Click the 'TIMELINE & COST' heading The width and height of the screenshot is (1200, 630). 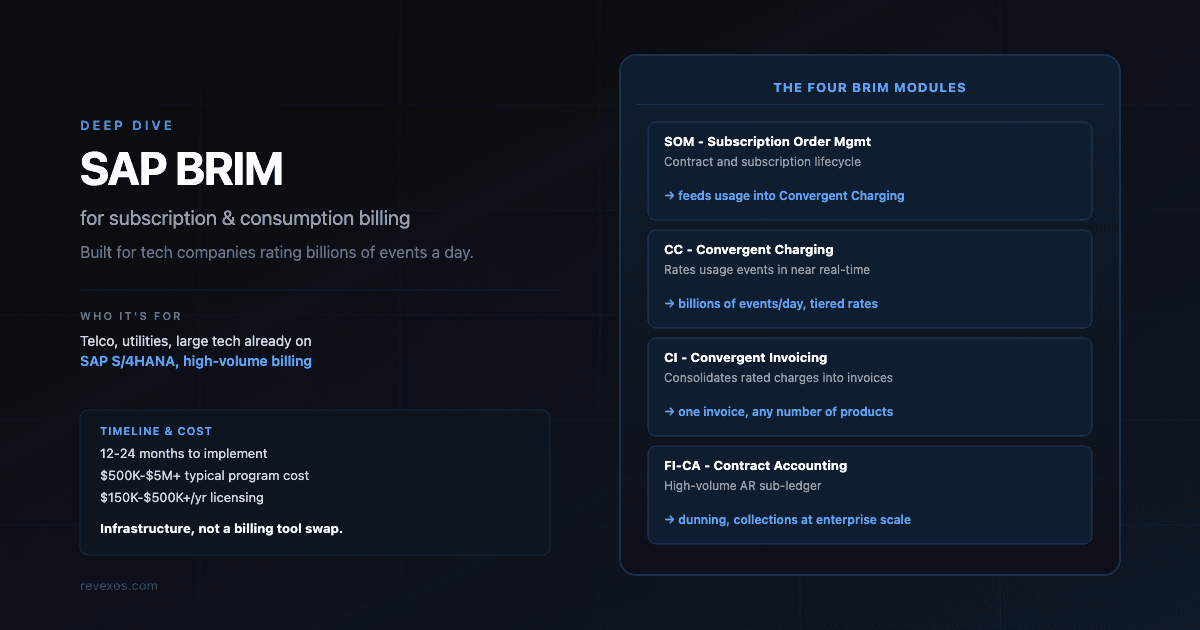156,431
